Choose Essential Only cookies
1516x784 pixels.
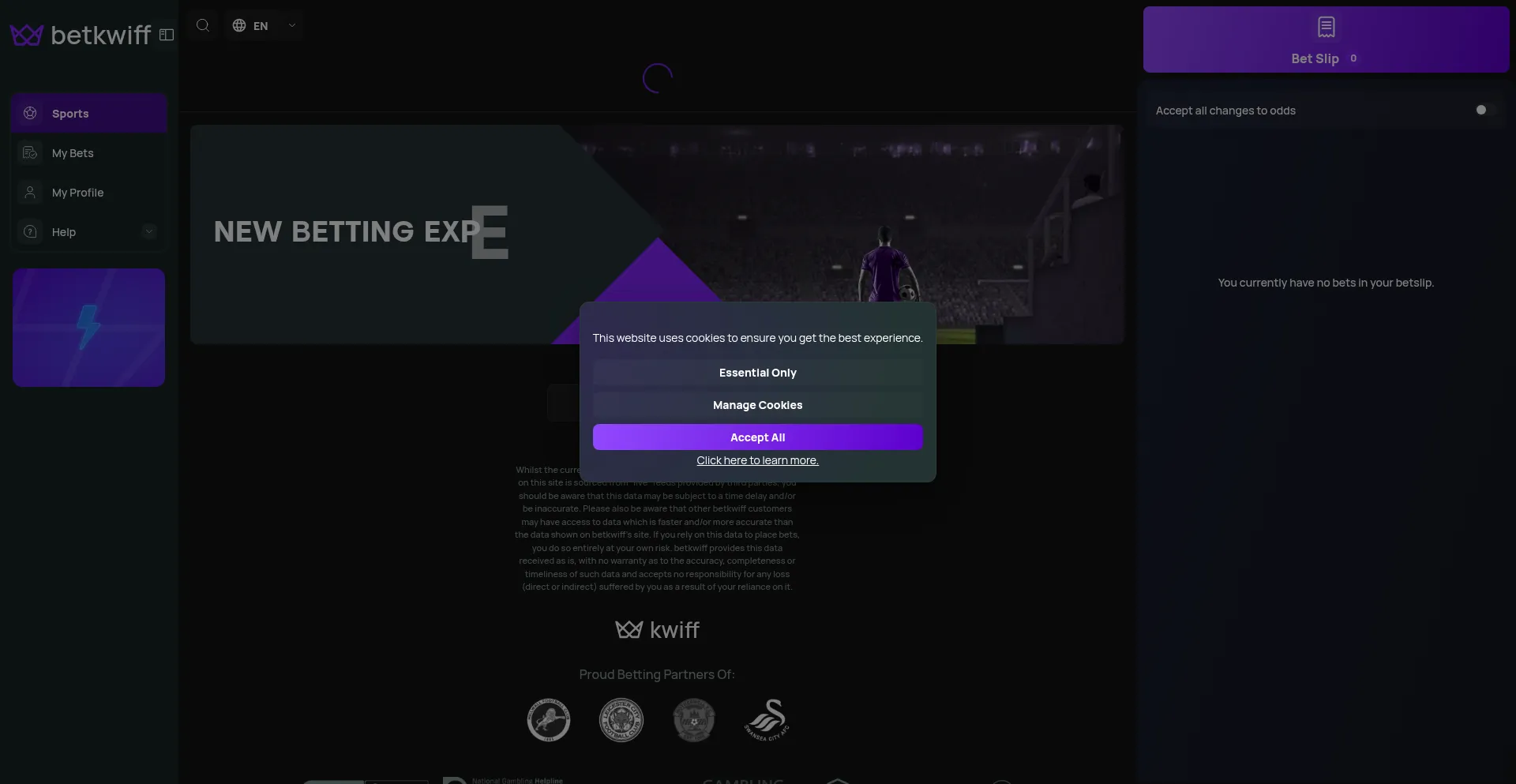(757, 373)
